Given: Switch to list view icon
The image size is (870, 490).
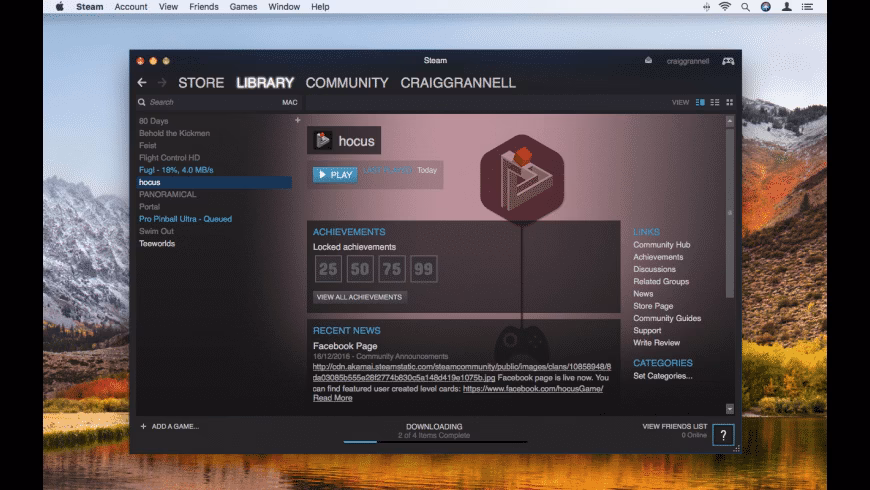Looking at the screenshot, I should click(x=715, y=102).
